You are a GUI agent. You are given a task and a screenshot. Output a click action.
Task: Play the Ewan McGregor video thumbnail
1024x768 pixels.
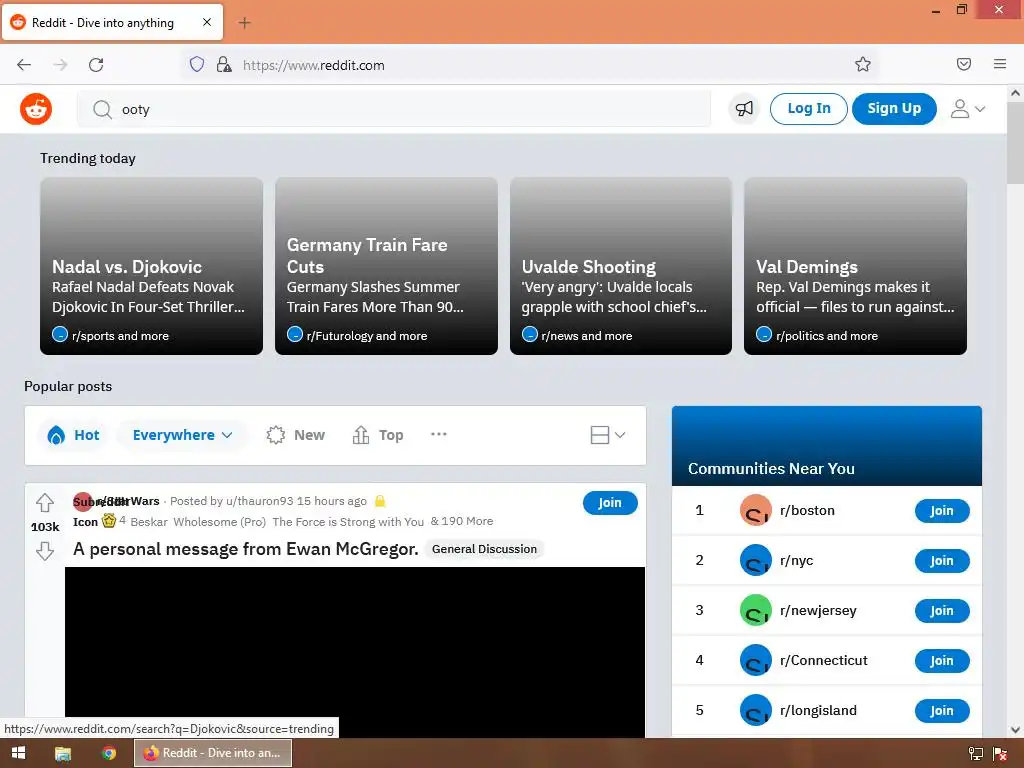[x=355, y=652]
